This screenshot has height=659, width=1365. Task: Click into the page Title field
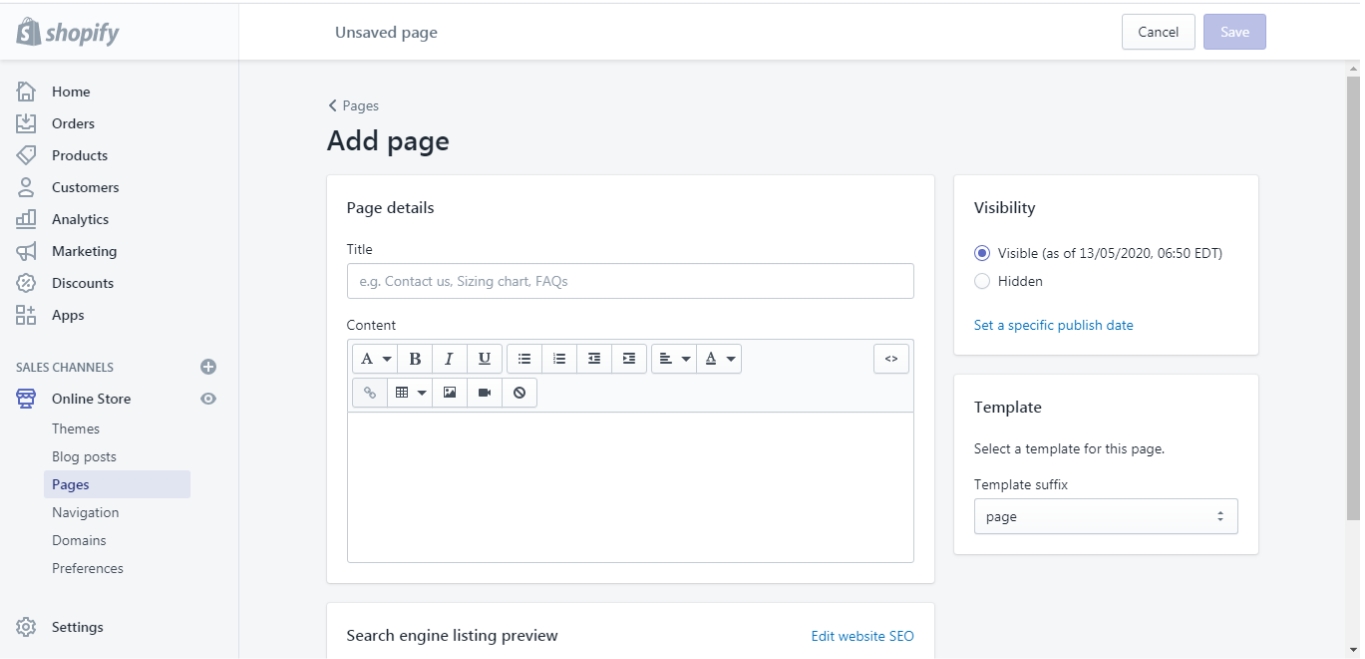tap(630, 281)
